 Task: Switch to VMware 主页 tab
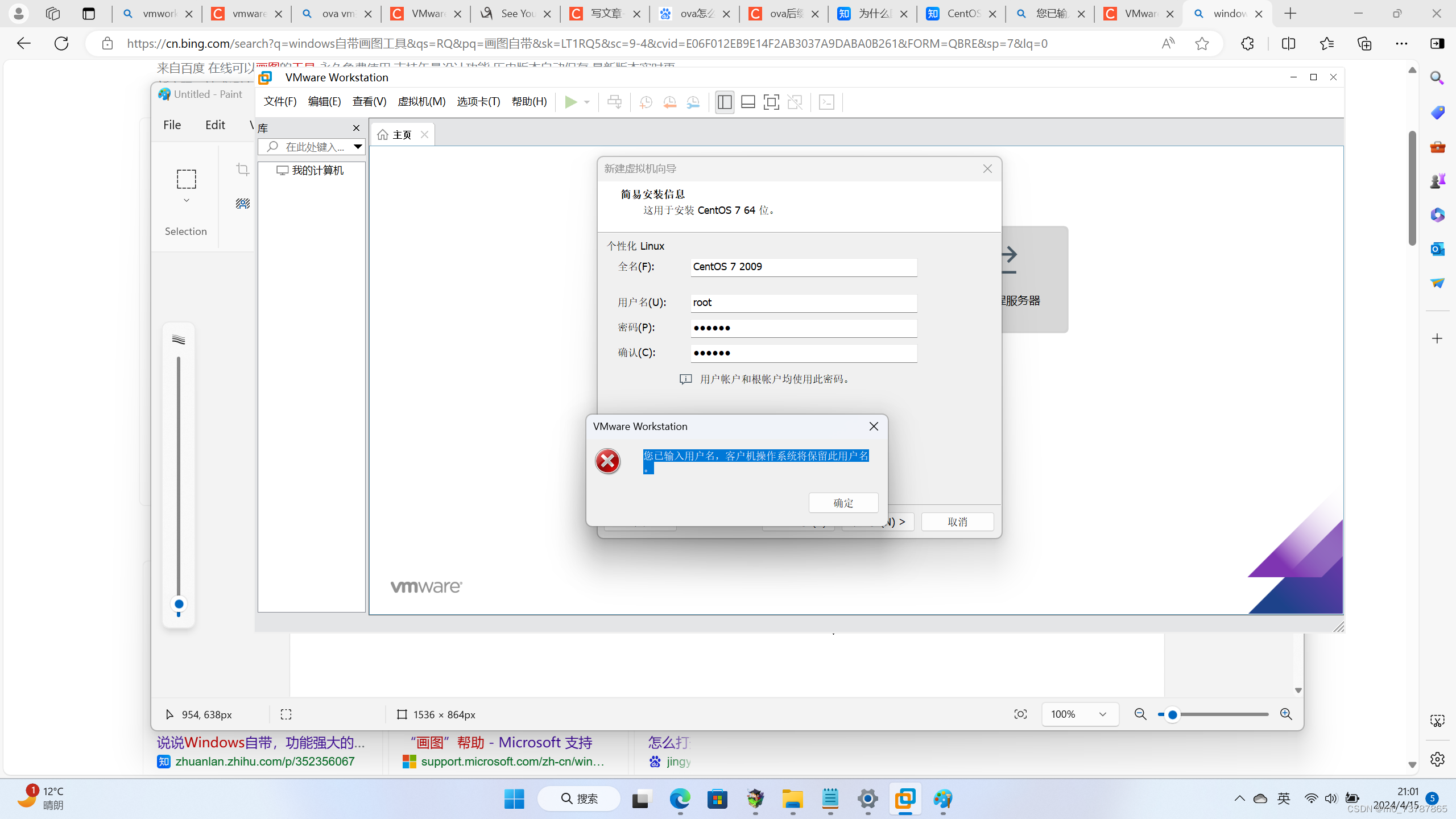point(402,135)
